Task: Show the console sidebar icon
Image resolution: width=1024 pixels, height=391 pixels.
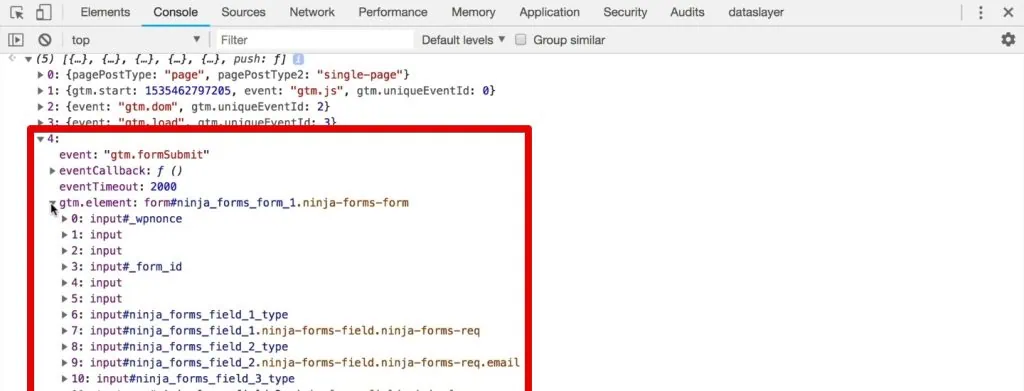Action: point(16,40)
